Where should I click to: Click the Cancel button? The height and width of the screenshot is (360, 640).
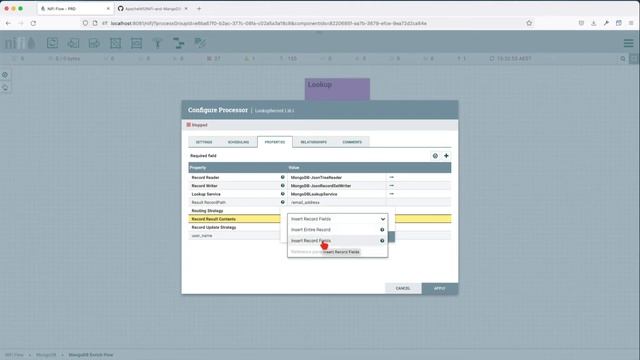click(403, 289)
